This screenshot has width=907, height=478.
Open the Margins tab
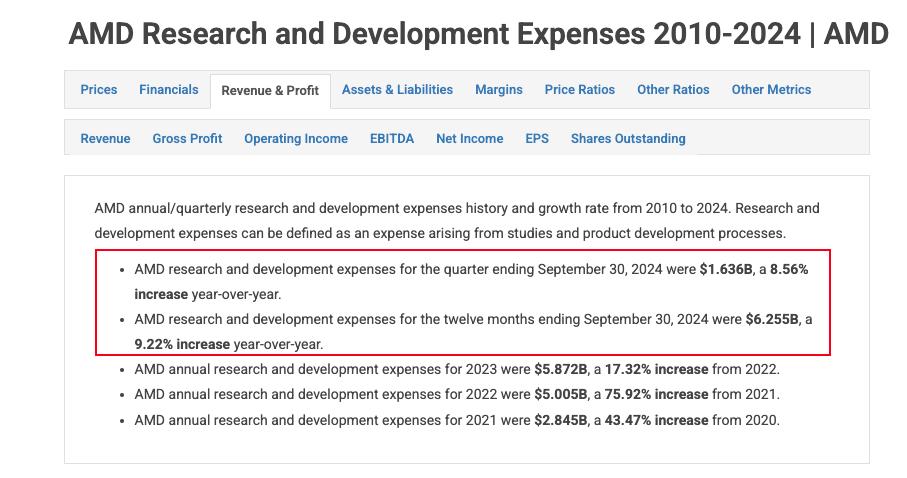tap(499, 90)
